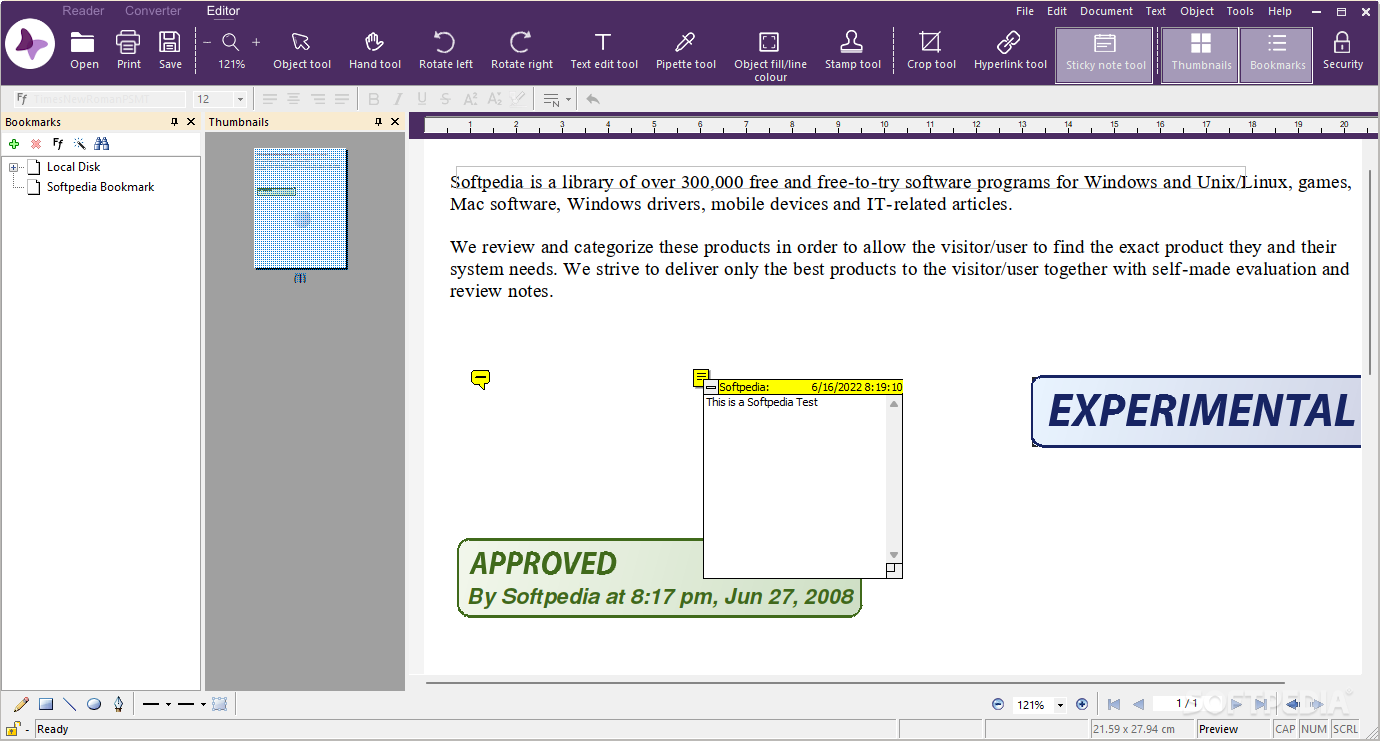Select the pencil drawing tool
The image size is (1380, 741).
[x=21, y=704]
